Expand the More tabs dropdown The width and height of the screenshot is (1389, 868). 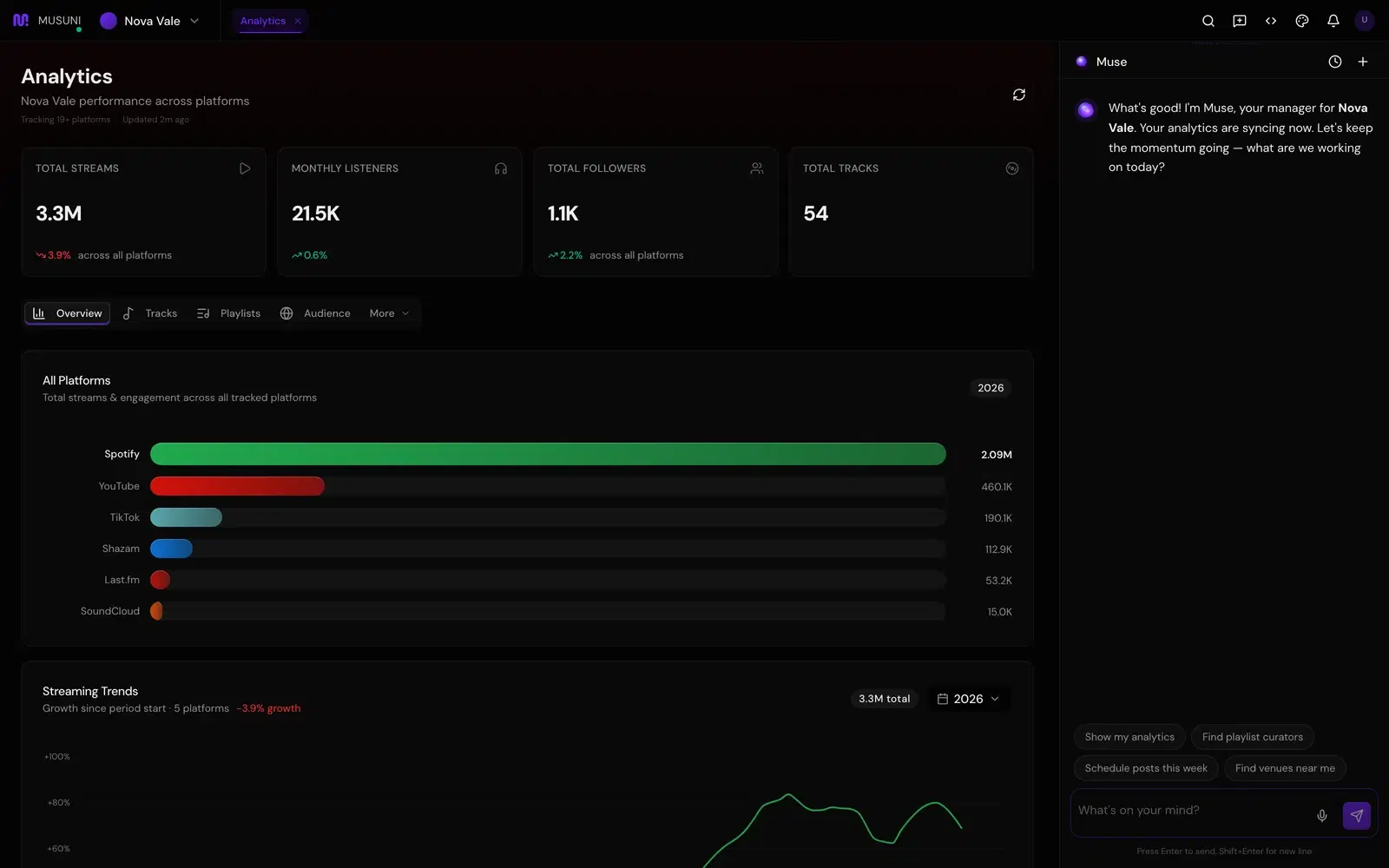coord(389,313)
